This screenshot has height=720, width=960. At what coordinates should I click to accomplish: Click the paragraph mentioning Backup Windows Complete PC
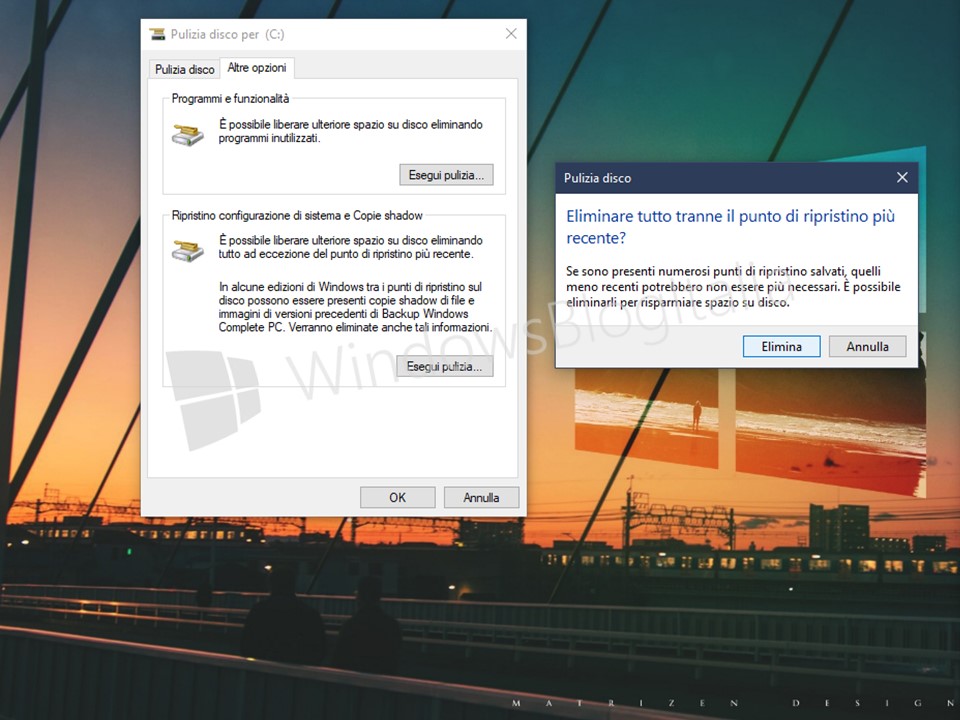[x=355, y=307]
